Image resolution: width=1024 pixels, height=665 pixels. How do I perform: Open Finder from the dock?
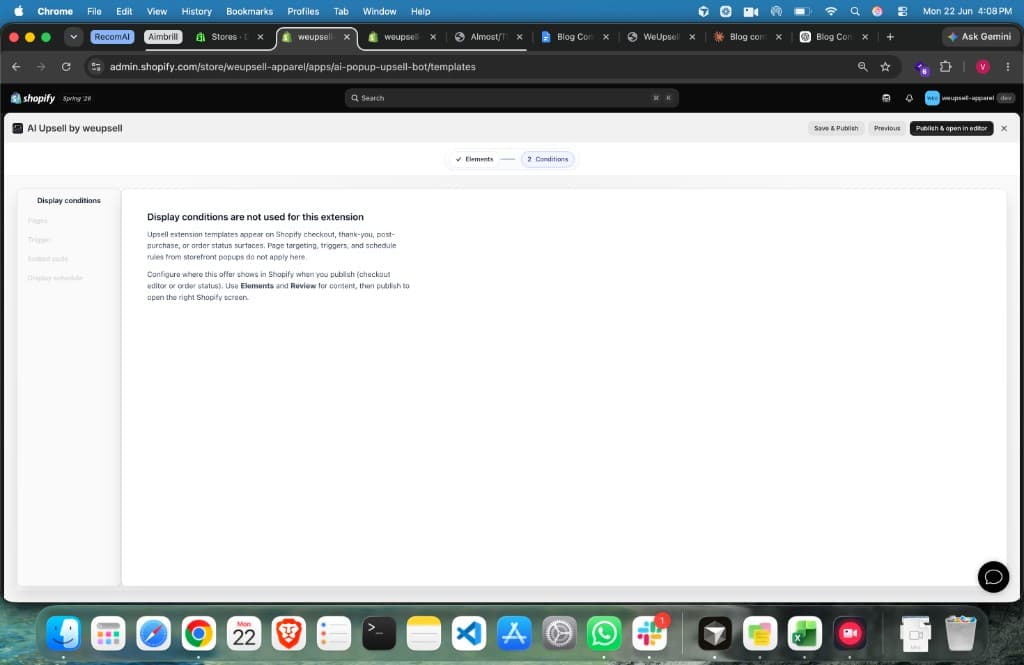(x=63, y=634)
